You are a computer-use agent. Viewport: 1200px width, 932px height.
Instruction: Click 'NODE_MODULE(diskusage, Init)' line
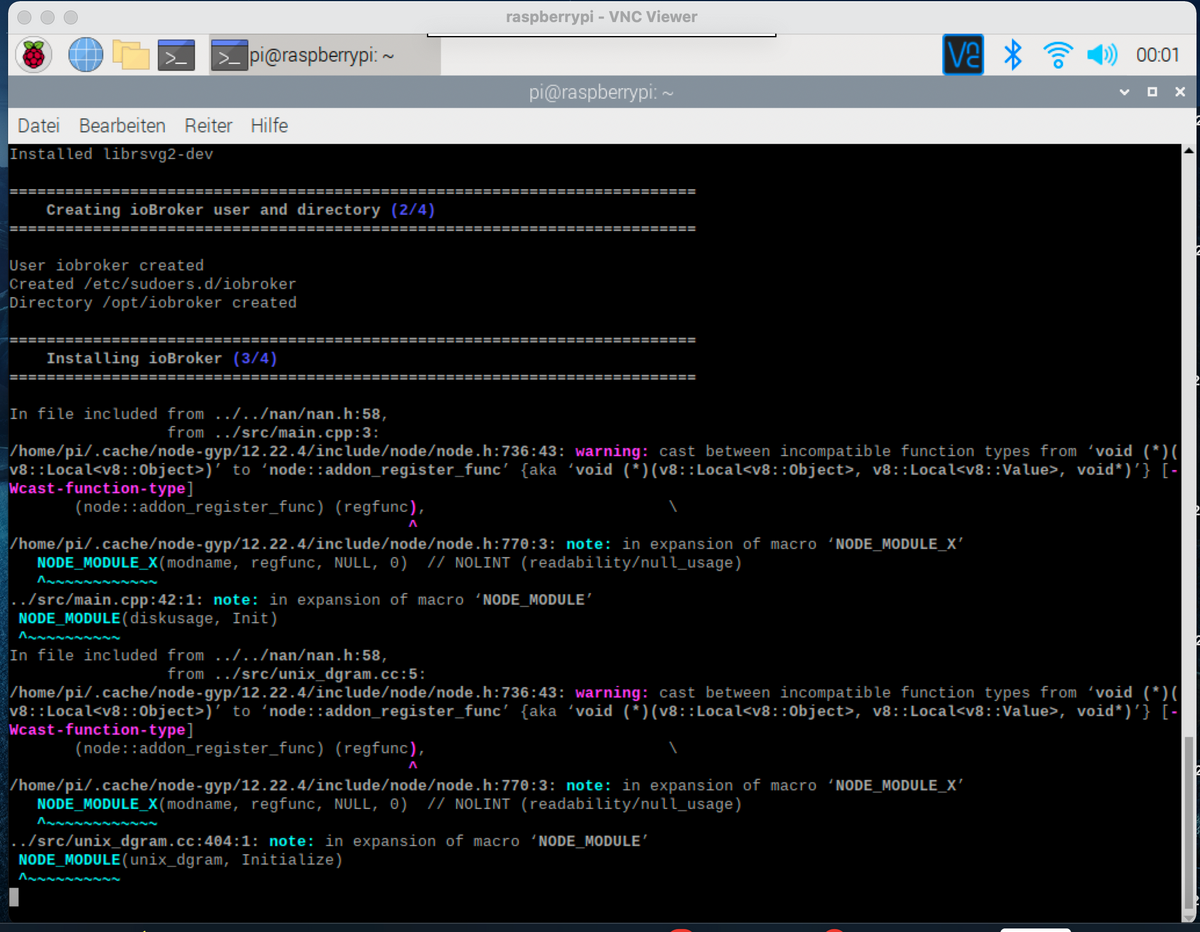[x=148, y=619]
